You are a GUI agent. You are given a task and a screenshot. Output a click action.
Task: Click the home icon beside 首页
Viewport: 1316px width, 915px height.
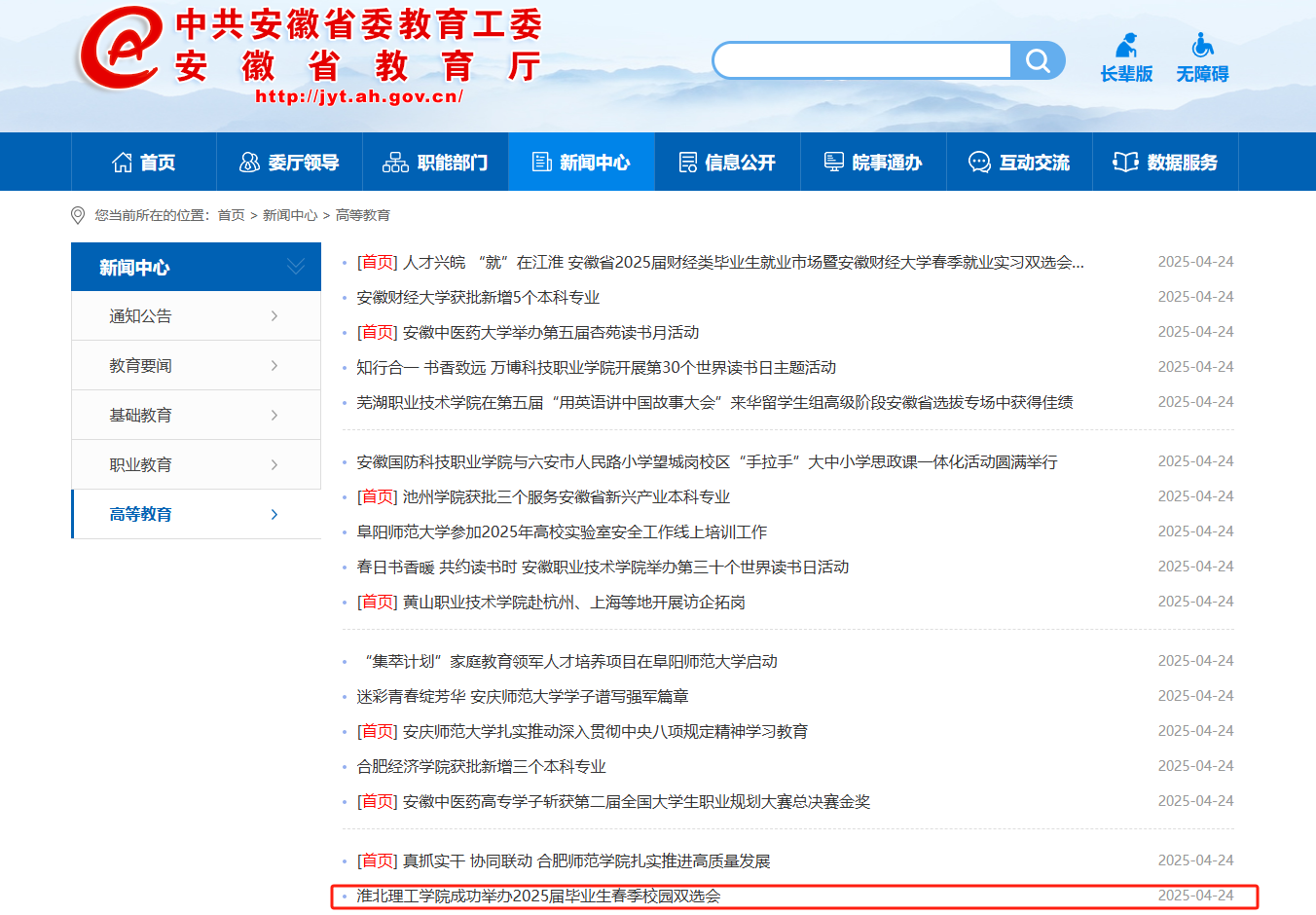click(x=122, y=163)
